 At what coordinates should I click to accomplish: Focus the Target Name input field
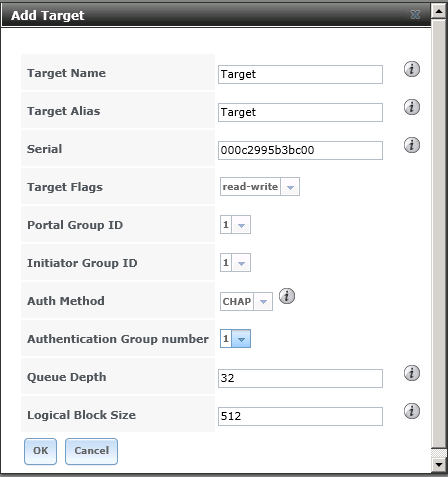[x=300, y=74]
